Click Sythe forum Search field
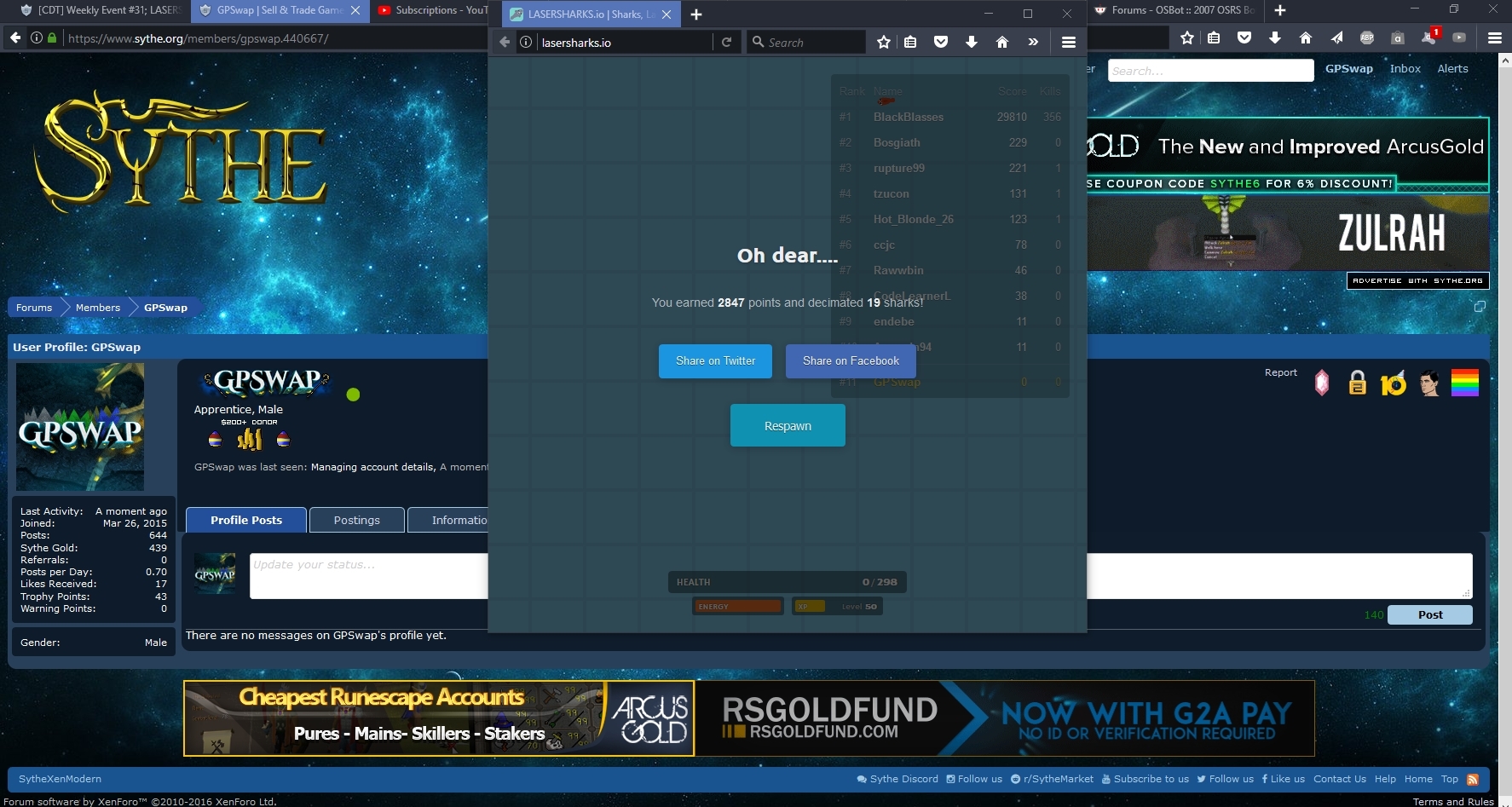The image size is (1512, 807). (1210, 71)
